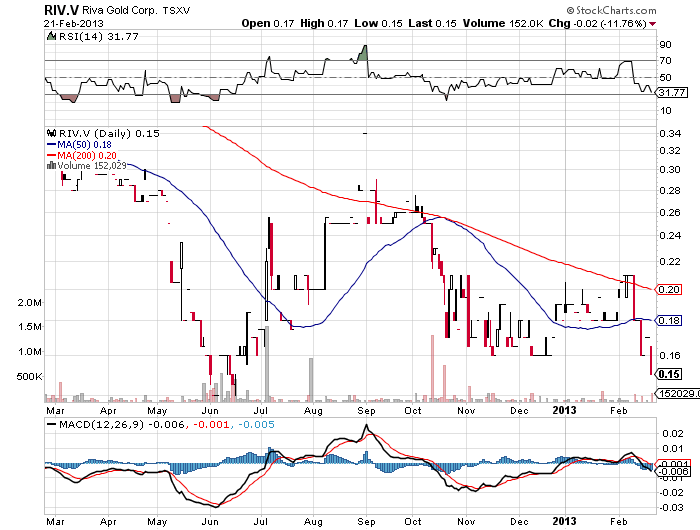Click the Dec label under MACD panel
Image resolution: width=700 pixels, height=530 pixels.
coord(519,522)
